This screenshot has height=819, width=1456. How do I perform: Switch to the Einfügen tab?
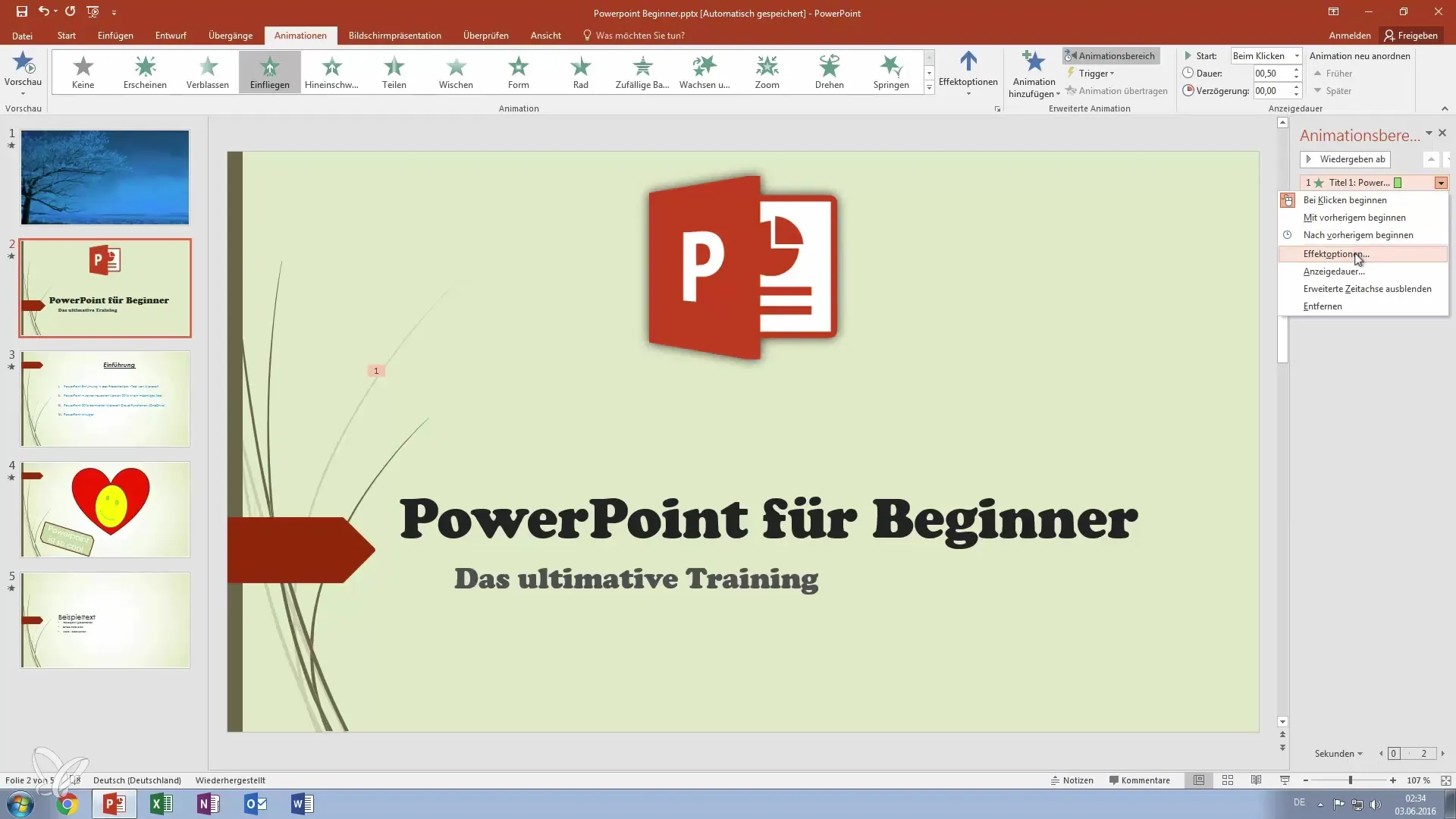(x=115, y=35)
